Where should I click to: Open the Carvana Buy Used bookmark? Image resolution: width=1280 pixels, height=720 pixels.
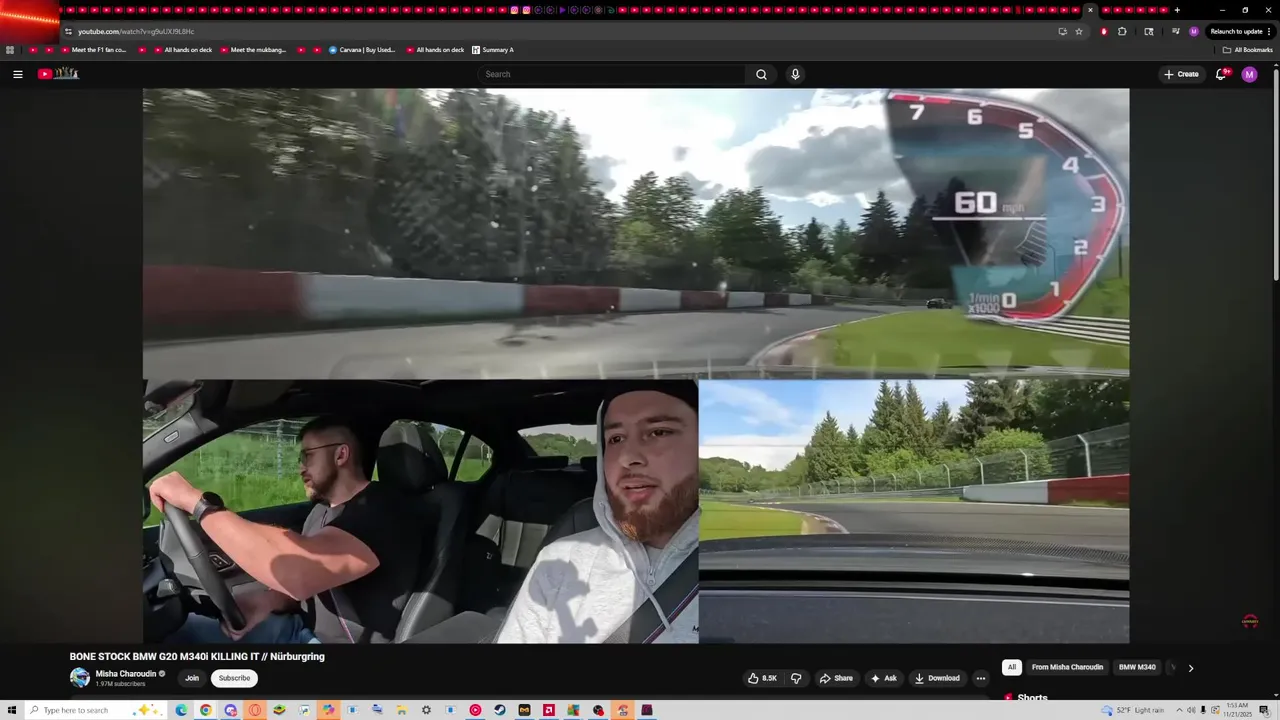[x=362, y=50]
